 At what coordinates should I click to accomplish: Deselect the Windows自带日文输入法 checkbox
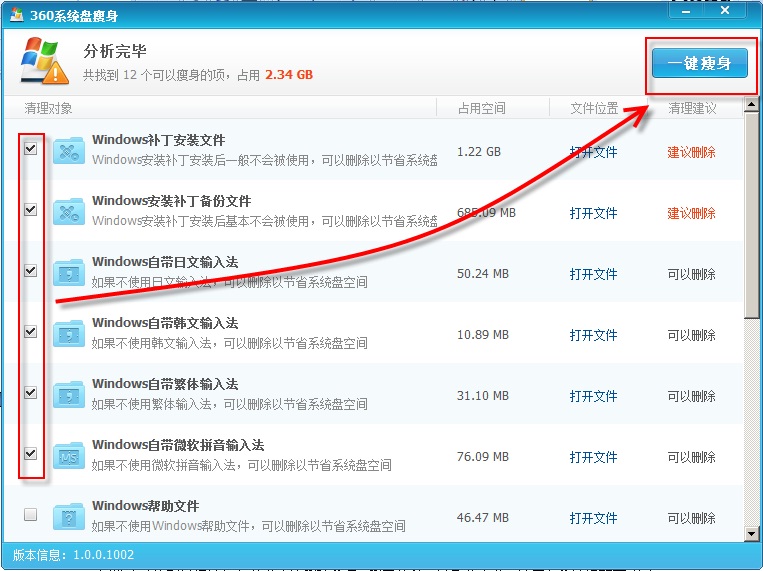click(31, 271)
